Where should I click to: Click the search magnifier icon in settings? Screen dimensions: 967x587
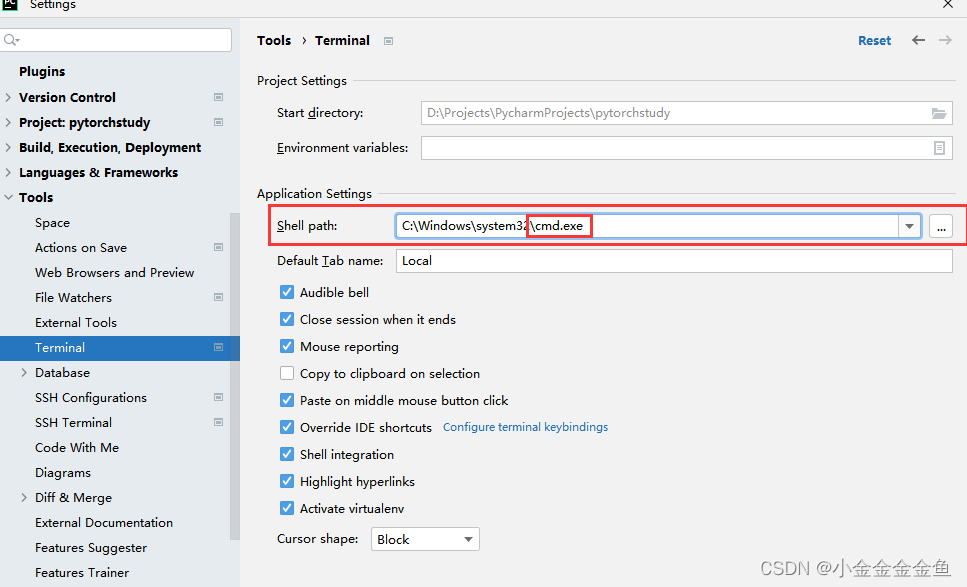pyautogui.click(x=10, y=40)
